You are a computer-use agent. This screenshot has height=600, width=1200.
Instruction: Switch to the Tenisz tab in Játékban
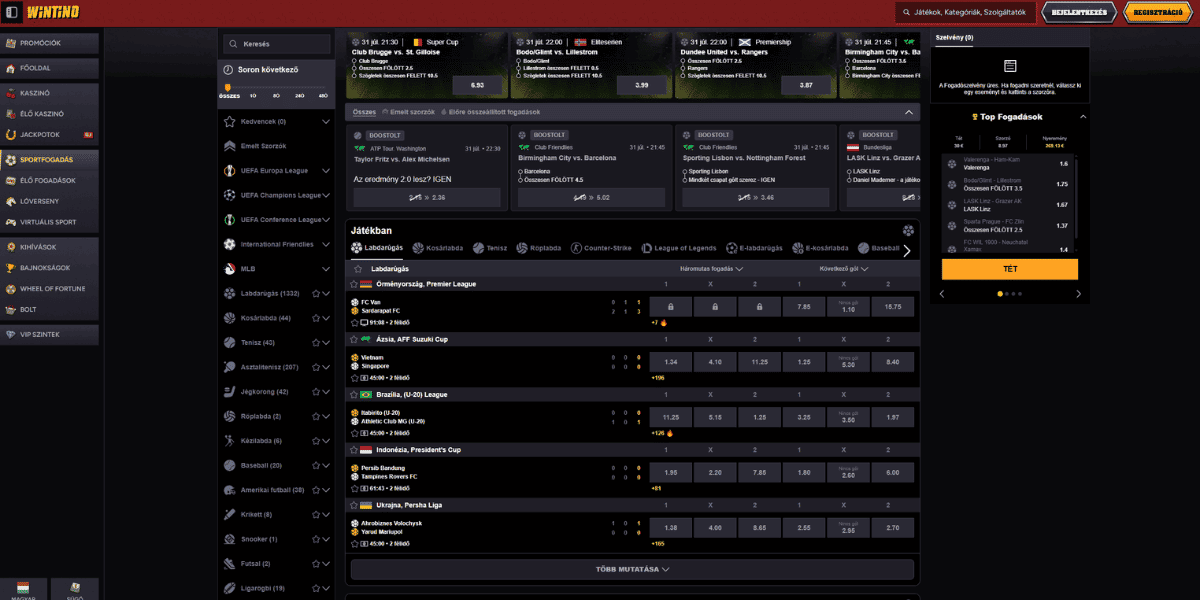coord(489,248)
